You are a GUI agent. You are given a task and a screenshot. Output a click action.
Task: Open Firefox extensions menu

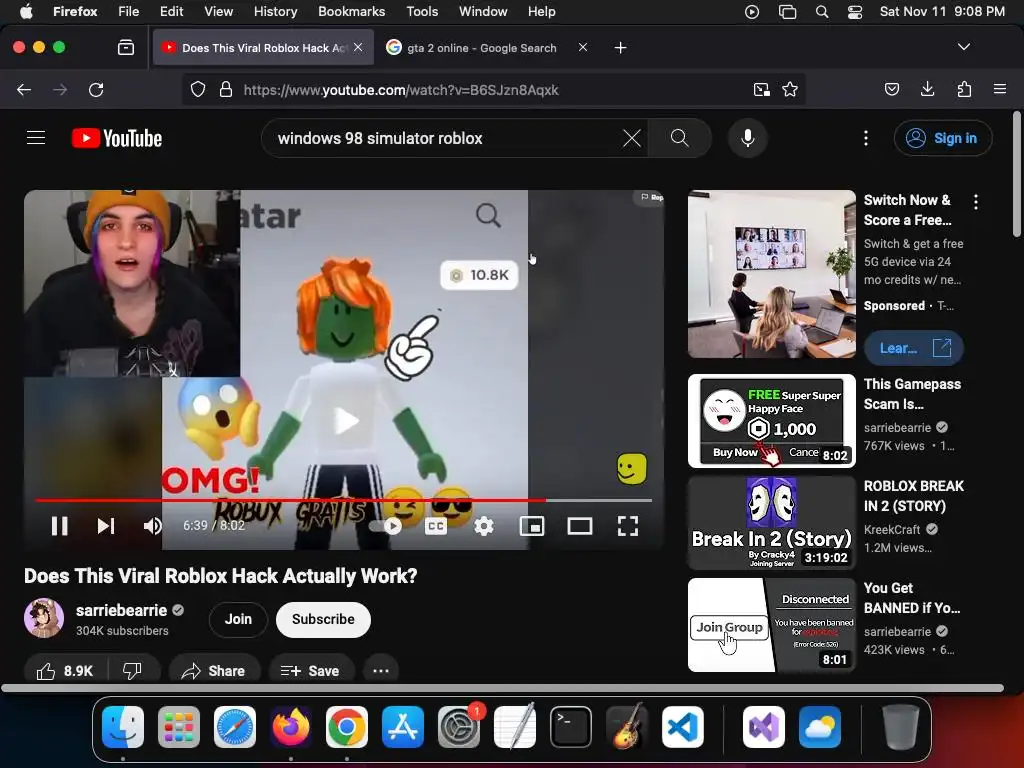pos(964,89)
